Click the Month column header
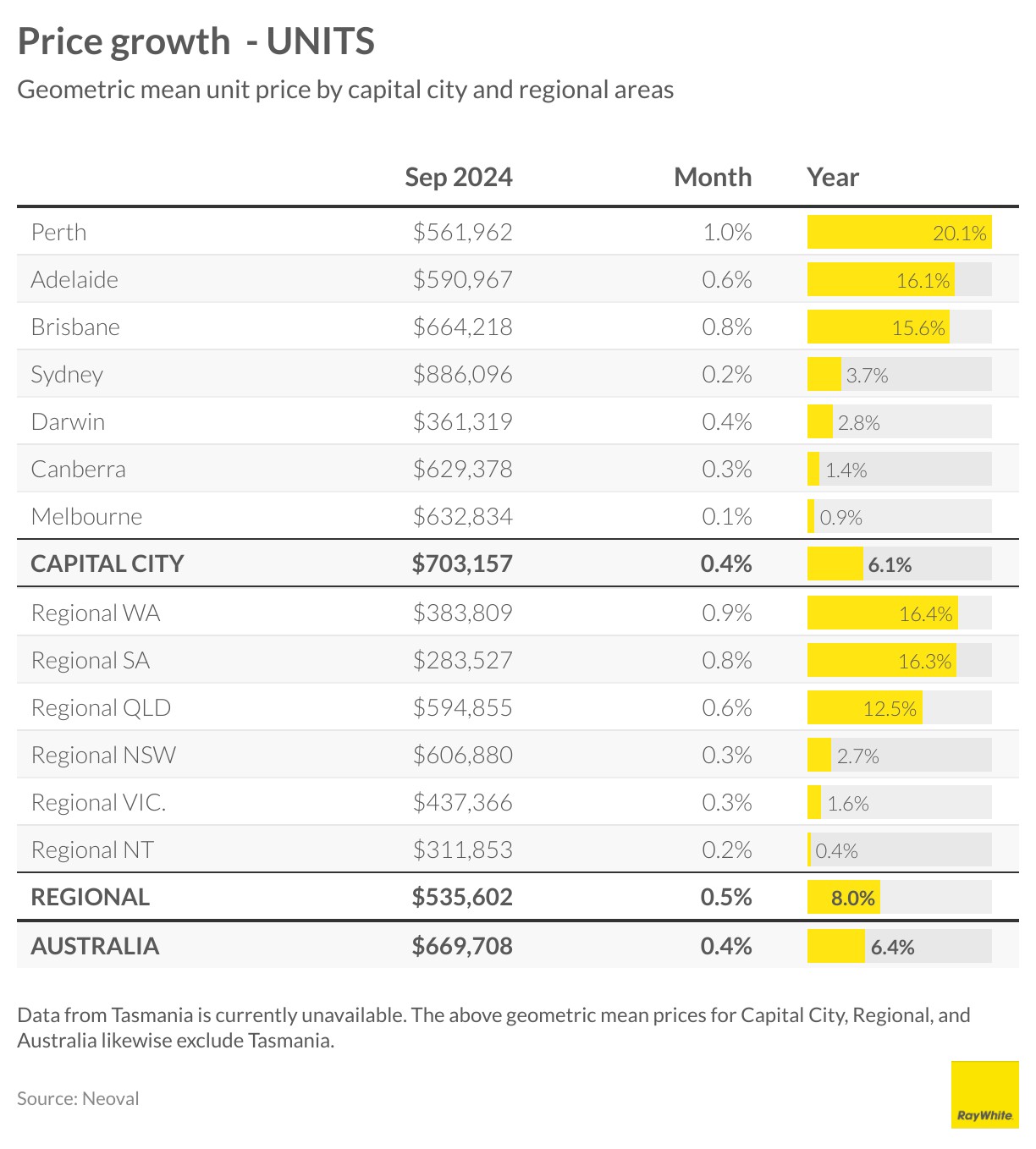Screen dimensions: 1036x1149 pos(712,178)
